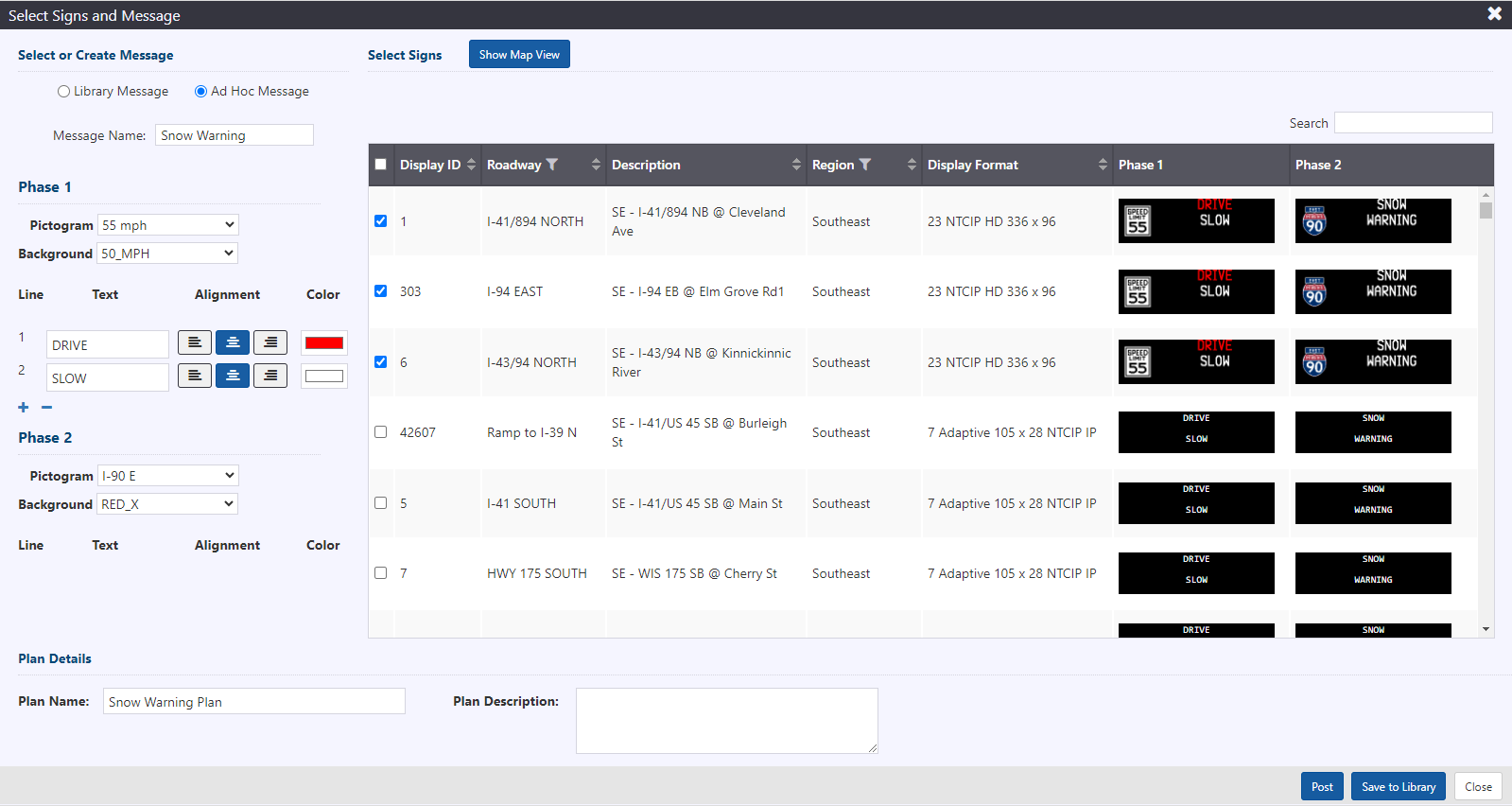Click Phase 1 preview for Ramp to I-39 N
Viewport: 1512px width, 806px height.
click(x=1196, y=432)
